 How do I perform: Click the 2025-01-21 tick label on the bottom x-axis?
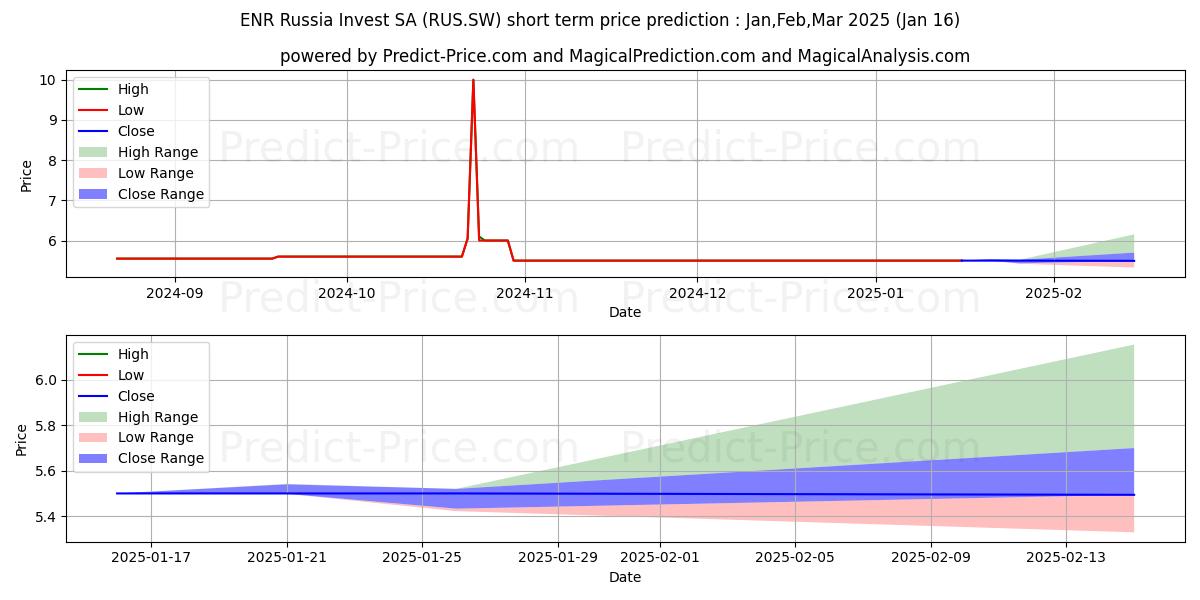coord(287,558)
